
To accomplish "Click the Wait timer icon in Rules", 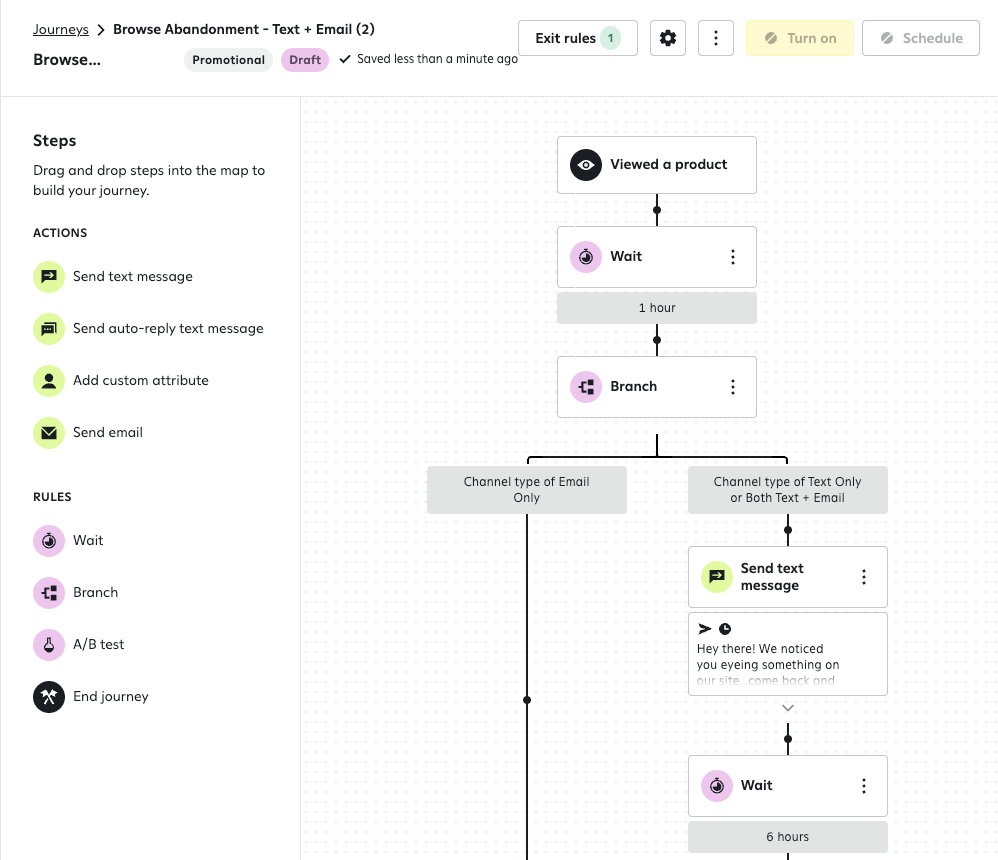I will tap(49, 541).
